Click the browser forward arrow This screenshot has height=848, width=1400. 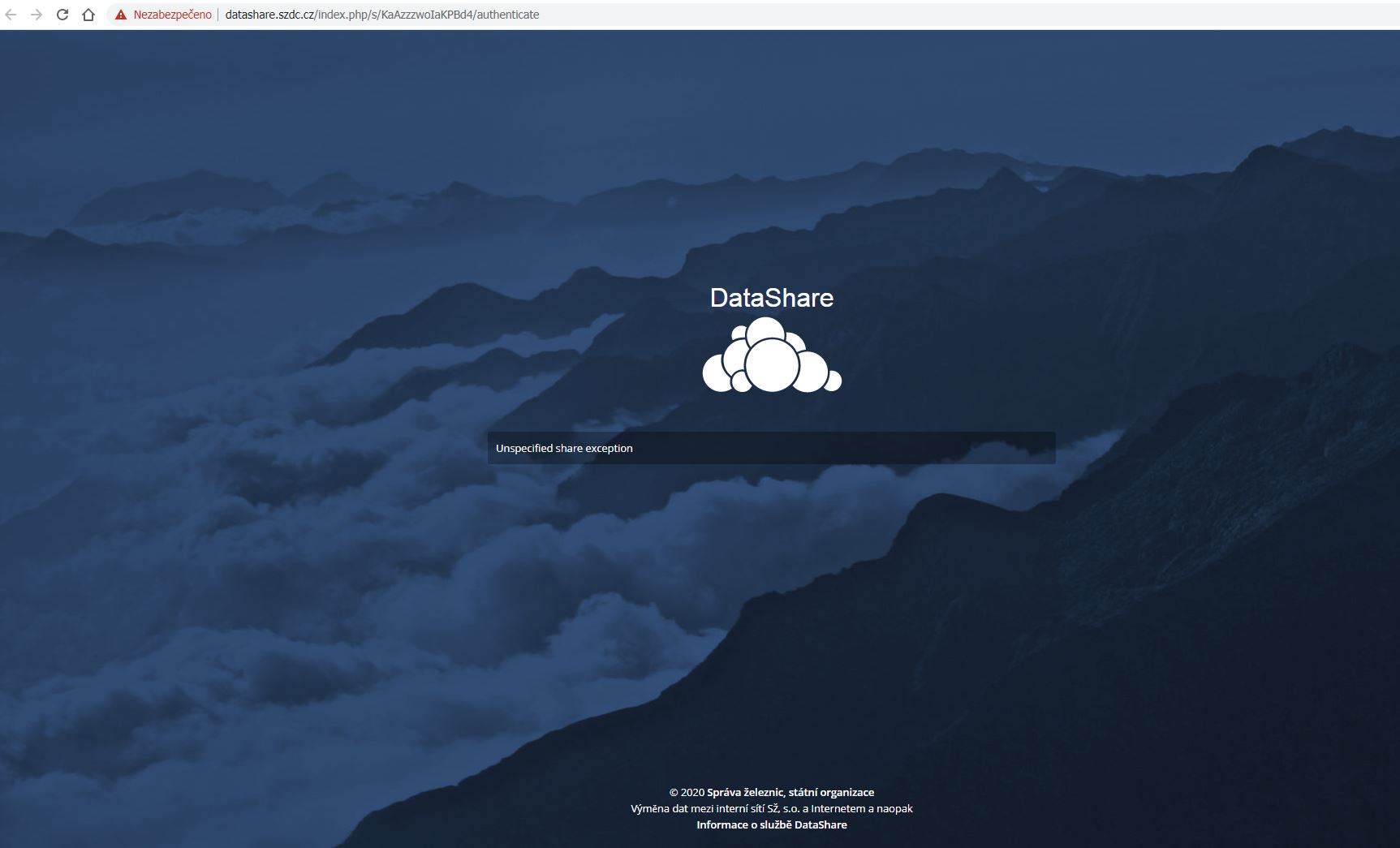click(x=37, y=15)
